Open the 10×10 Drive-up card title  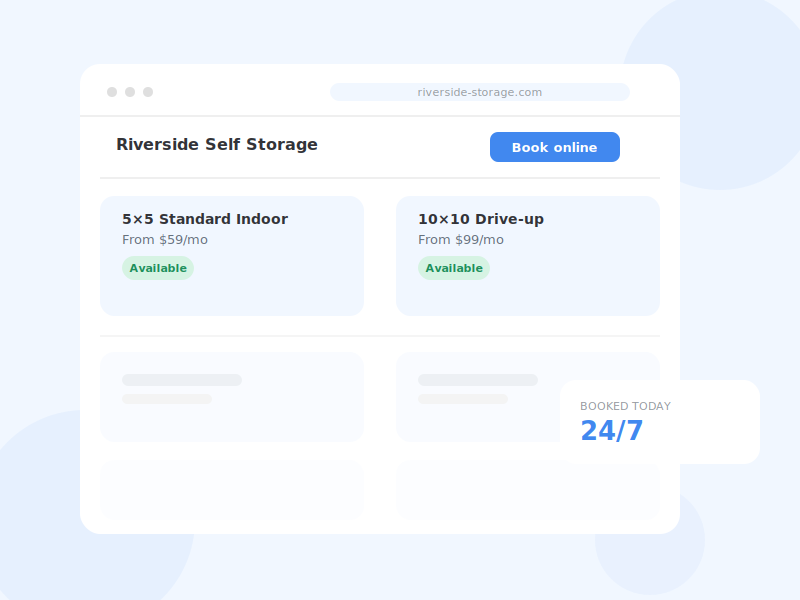(x=481, y=219)
